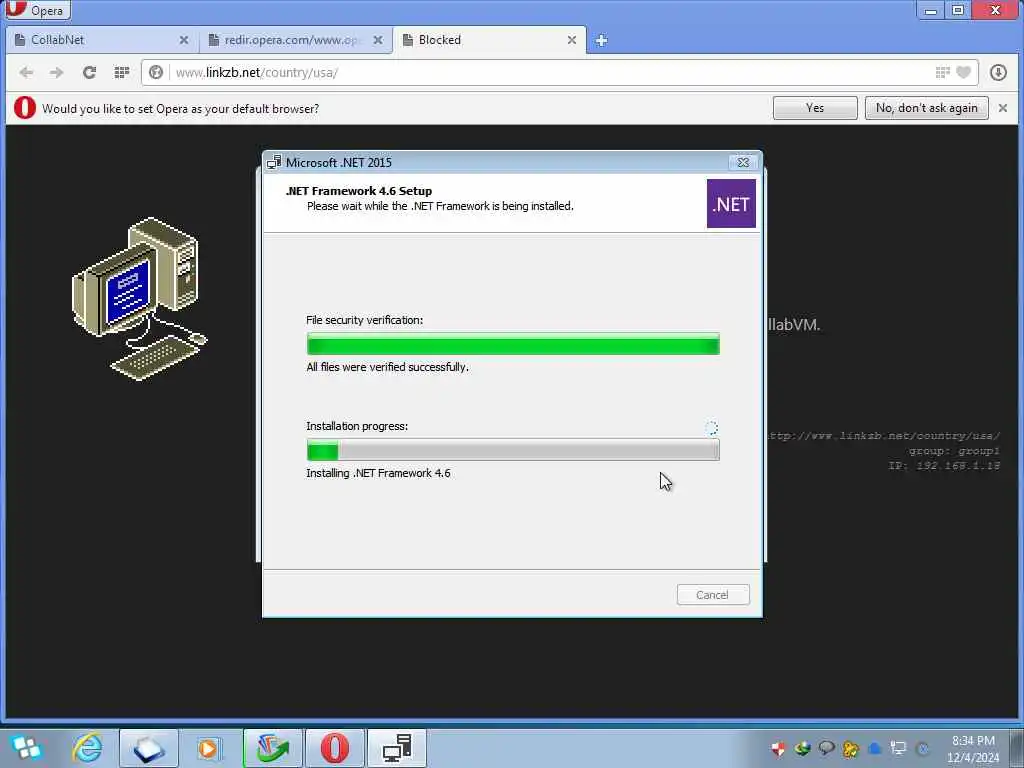Close the redir.opera.com tab
Screen dimensions: 1024x768
pyautogui.click(x=377, y=40)
